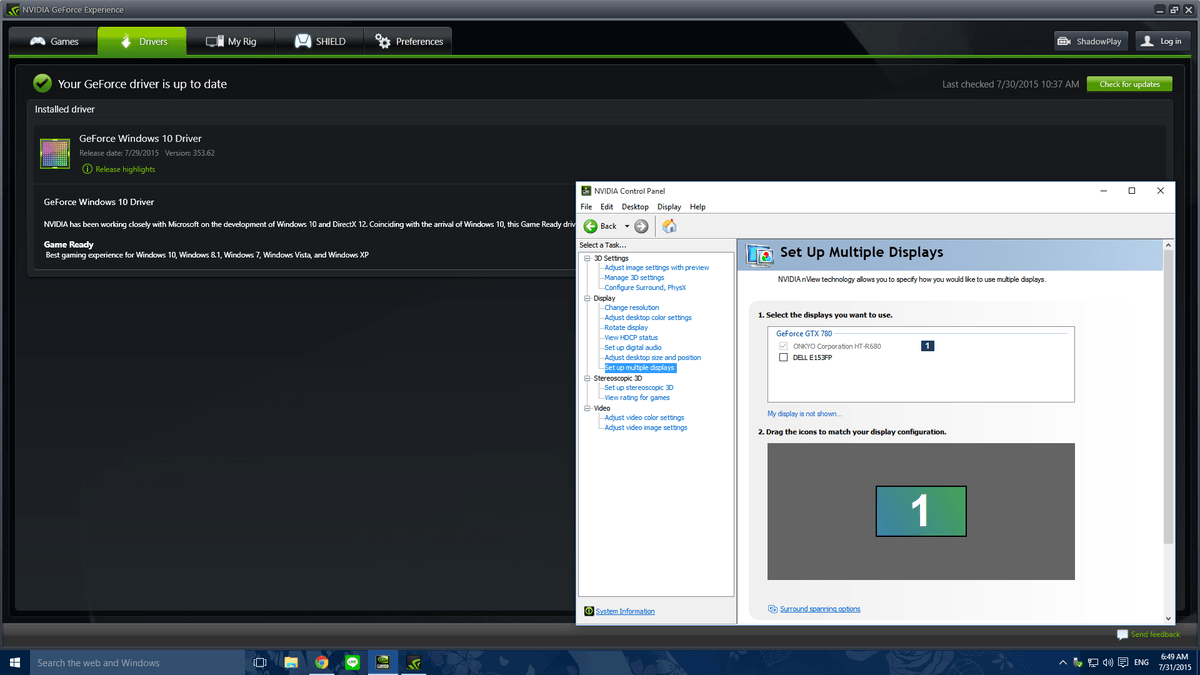
Task: Open the NVIDIA Control Panel from the taskbar
Action: pos(413,662)
